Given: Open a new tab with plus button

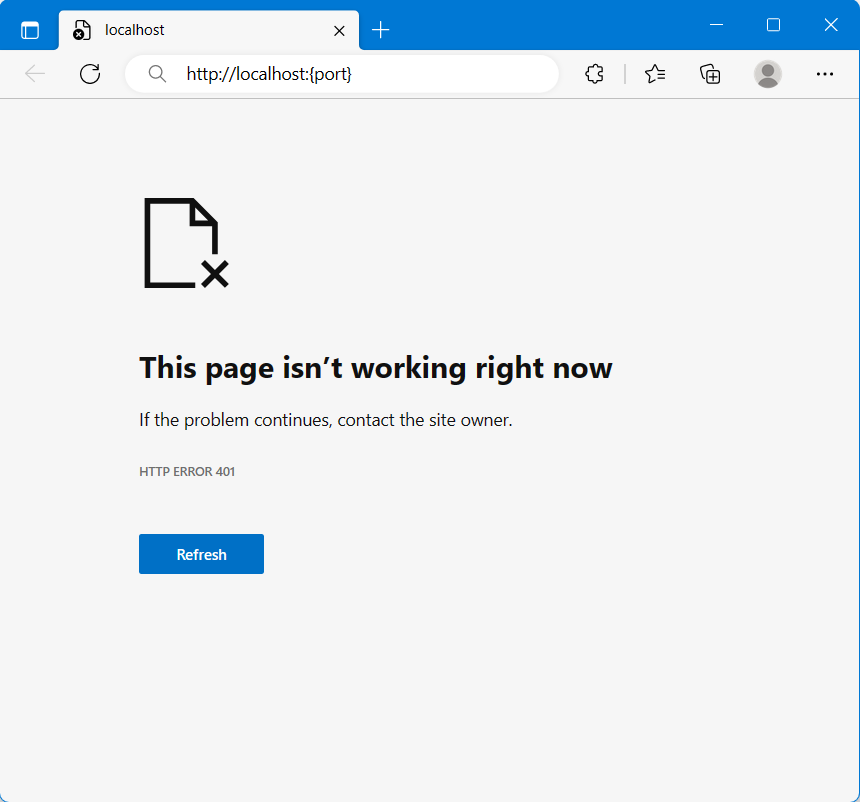Looking at the screenshot, I should pos(380,30).
